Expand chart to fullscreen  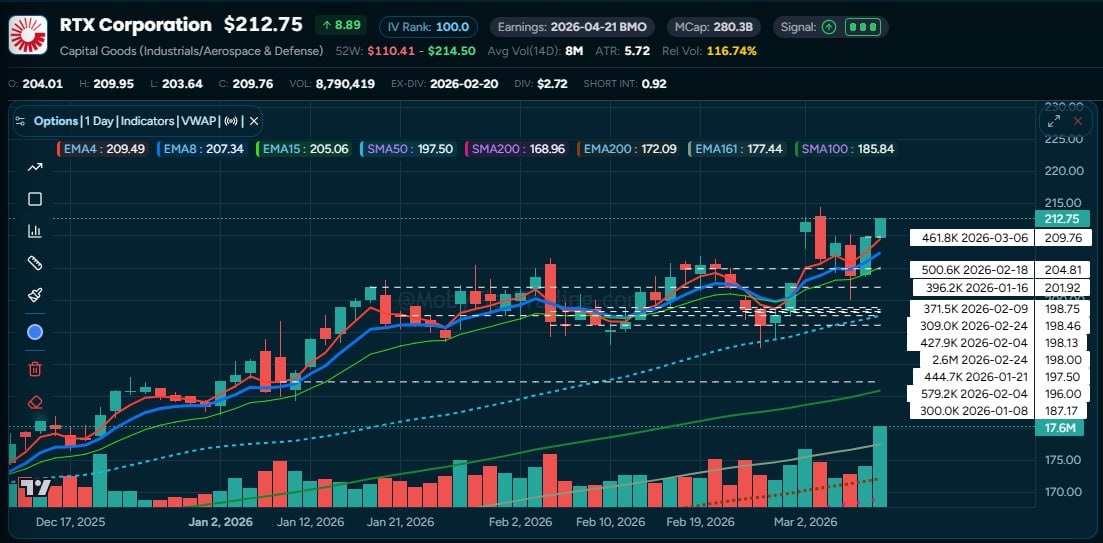1052,121
